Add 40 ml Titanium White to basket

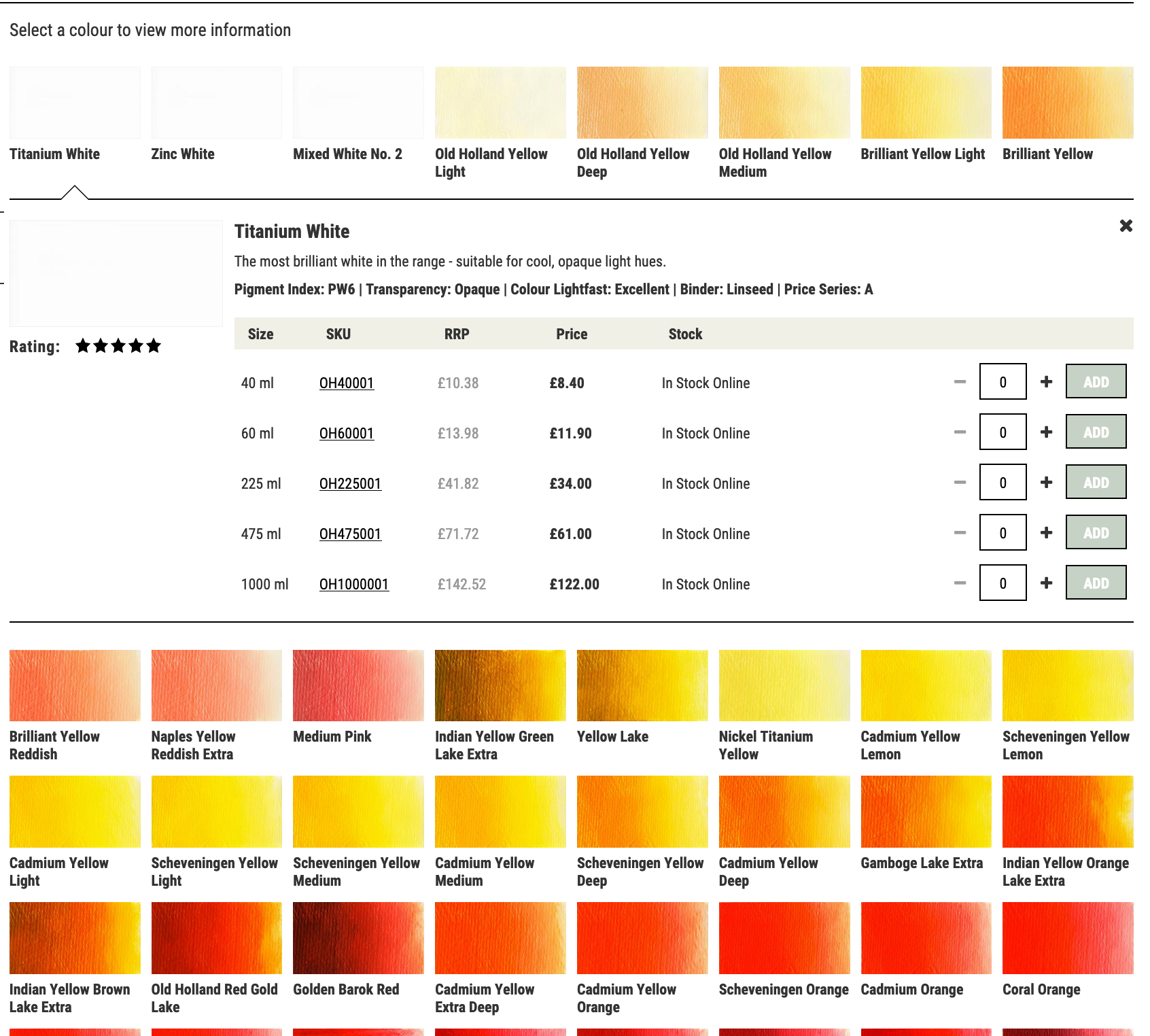tap(1096, 381)
